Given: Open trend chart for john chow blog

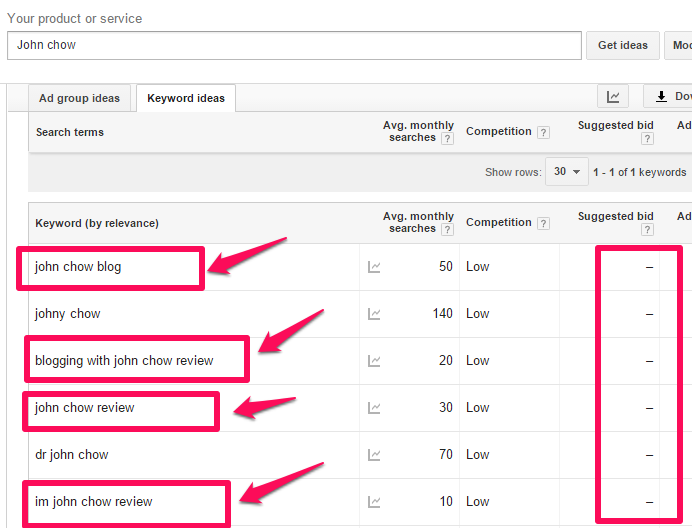Looking at the screenshot, I should click(x=374, y=267).
